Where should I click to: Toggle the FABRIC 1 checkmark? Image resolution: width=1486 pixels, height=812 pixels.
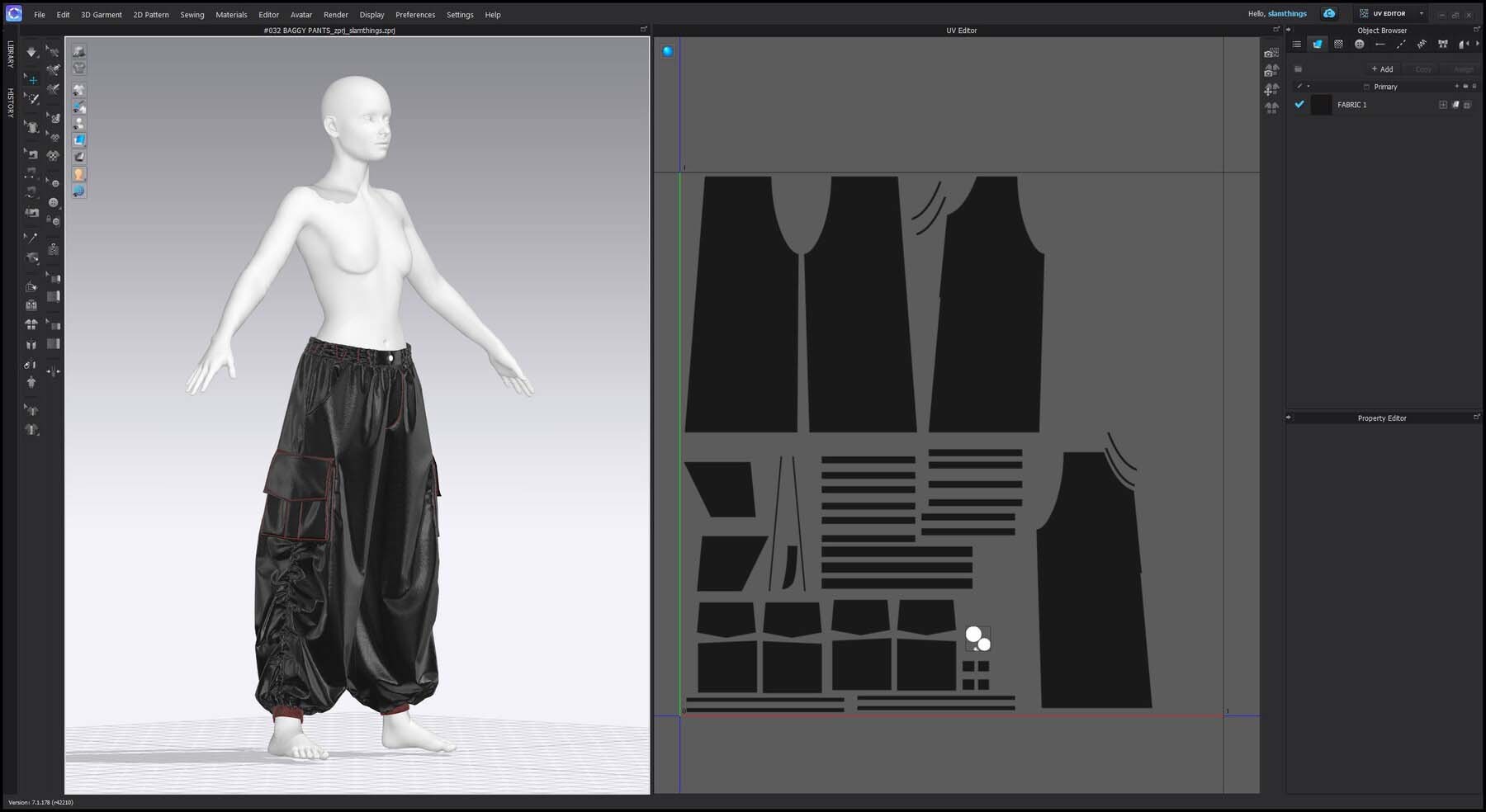click(x=1299, y=105)
